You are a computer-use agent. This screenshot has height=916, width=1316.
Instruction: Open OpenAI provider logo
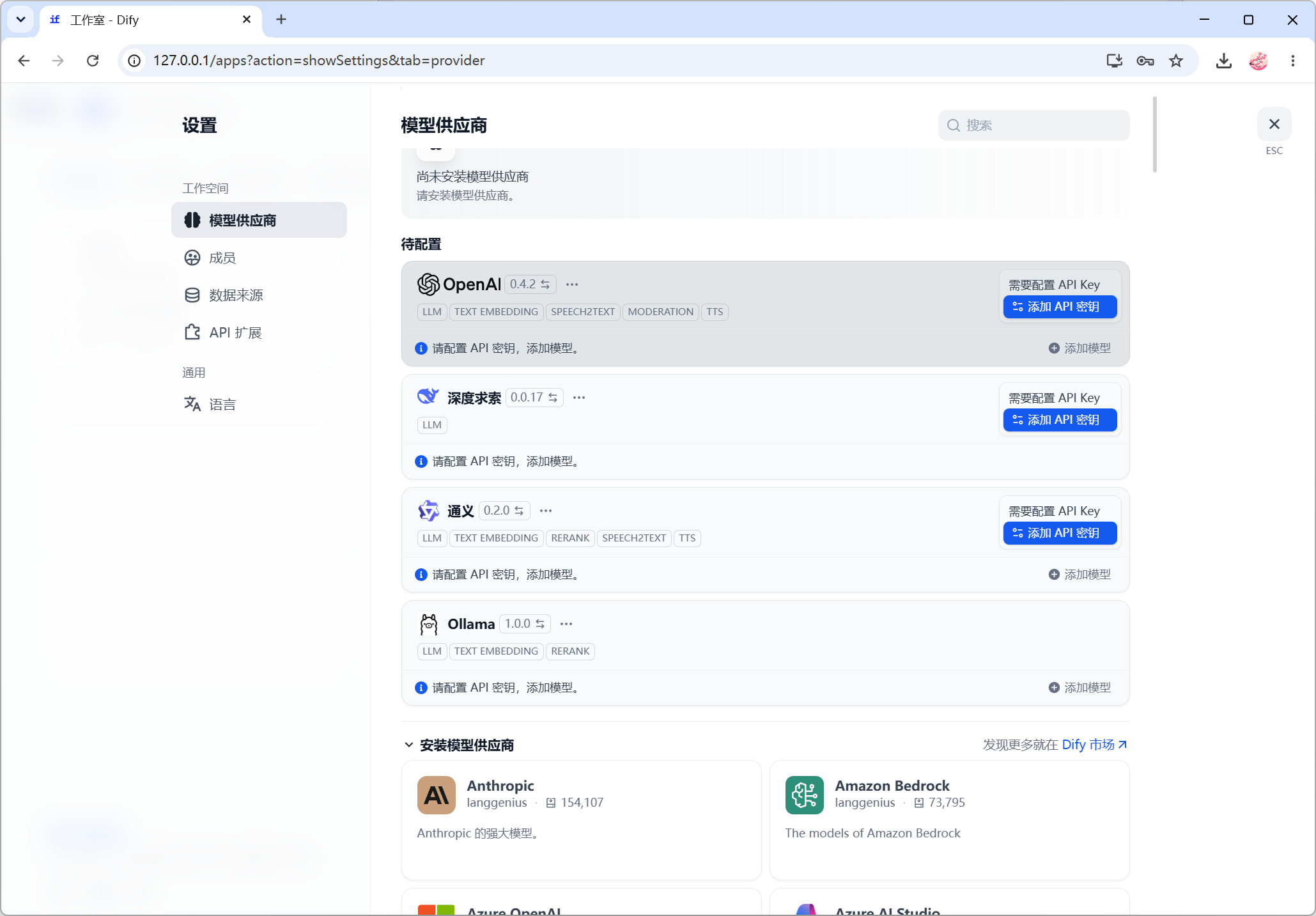pyautogui.click(x=428, y=284)
